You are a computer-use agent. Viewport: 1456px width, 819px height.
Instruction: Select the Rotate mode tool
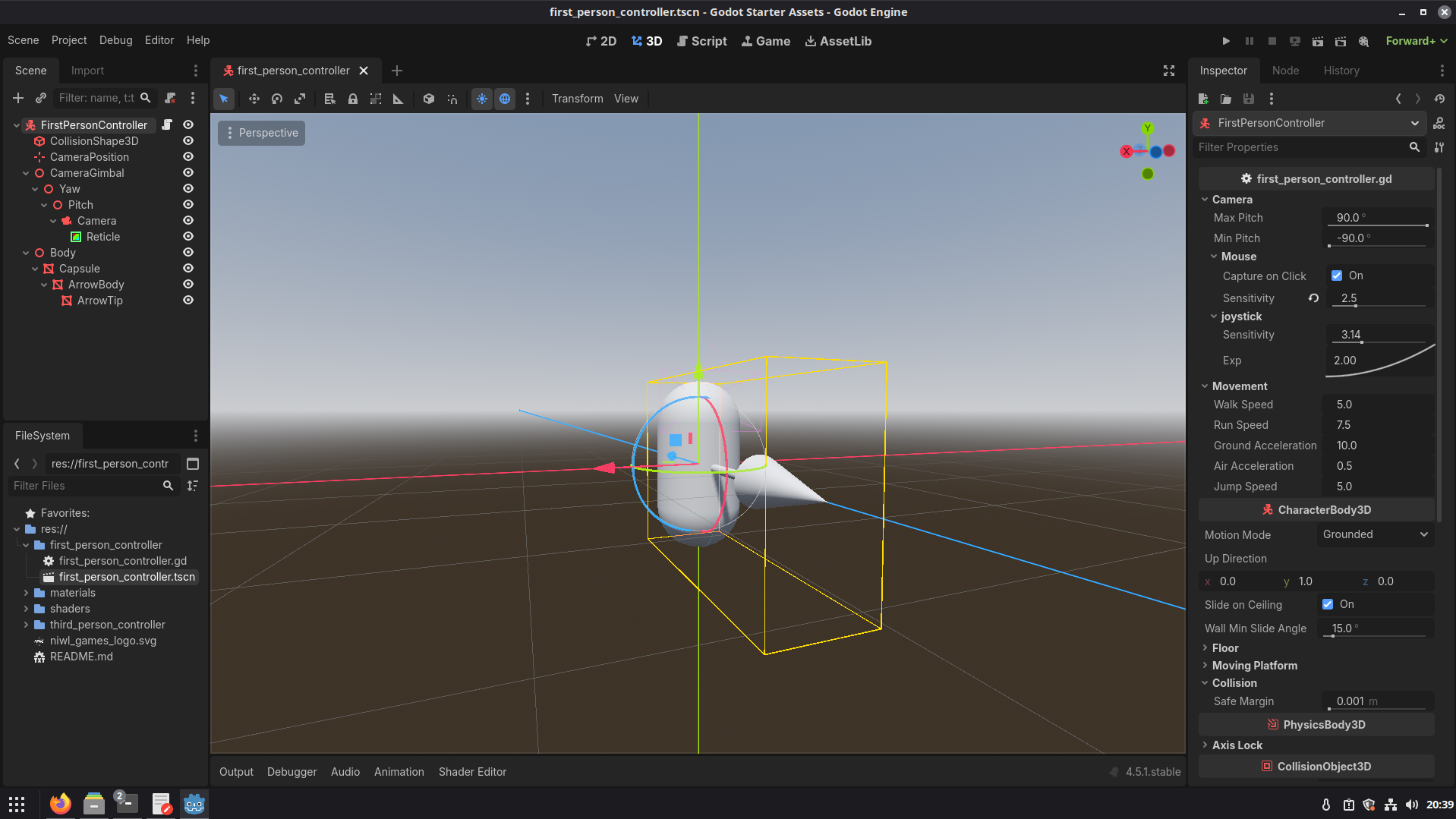pos(277,99)
